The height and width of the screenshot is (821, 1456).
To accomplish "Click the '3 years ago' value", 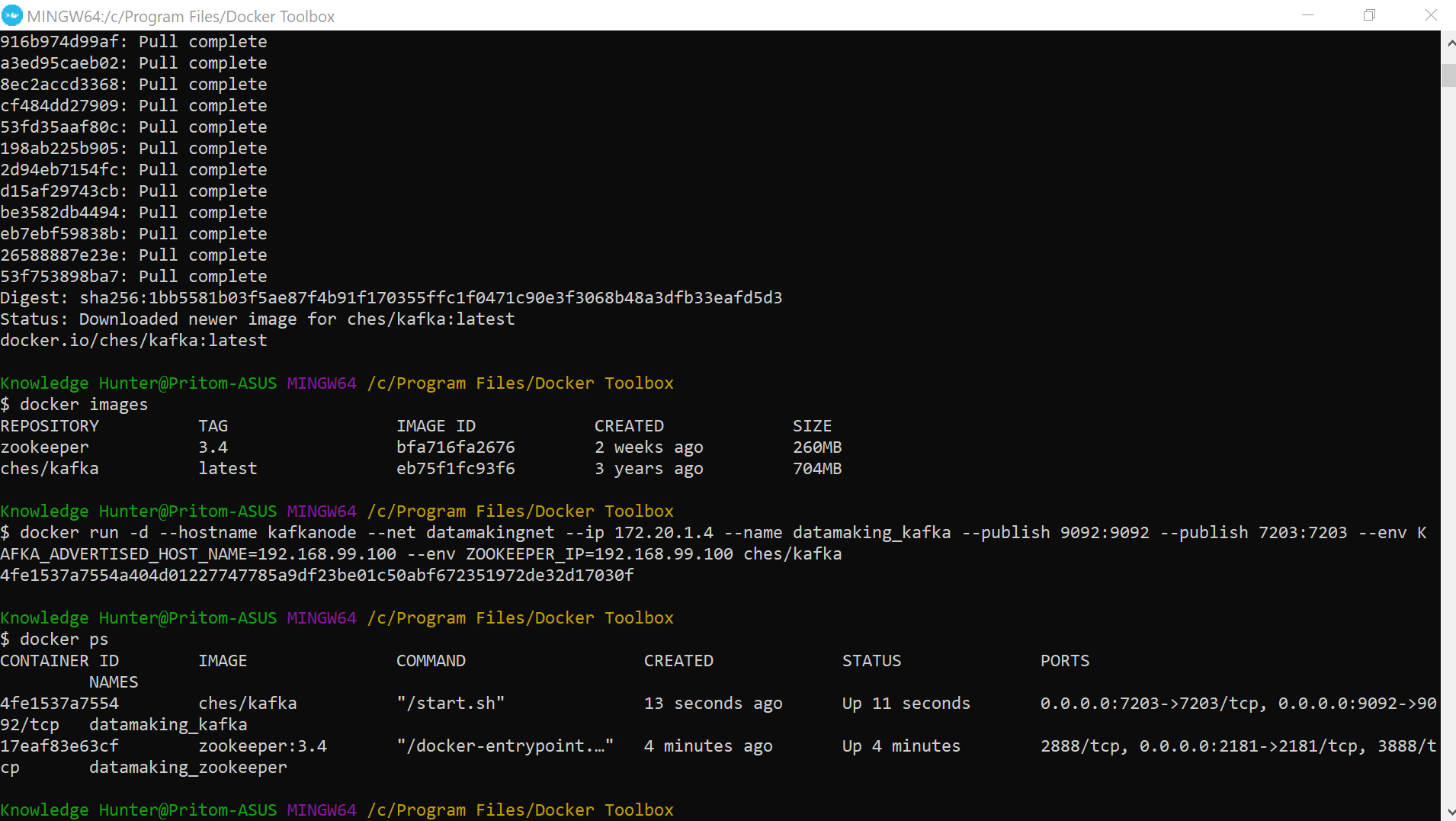I will [649, 469].
